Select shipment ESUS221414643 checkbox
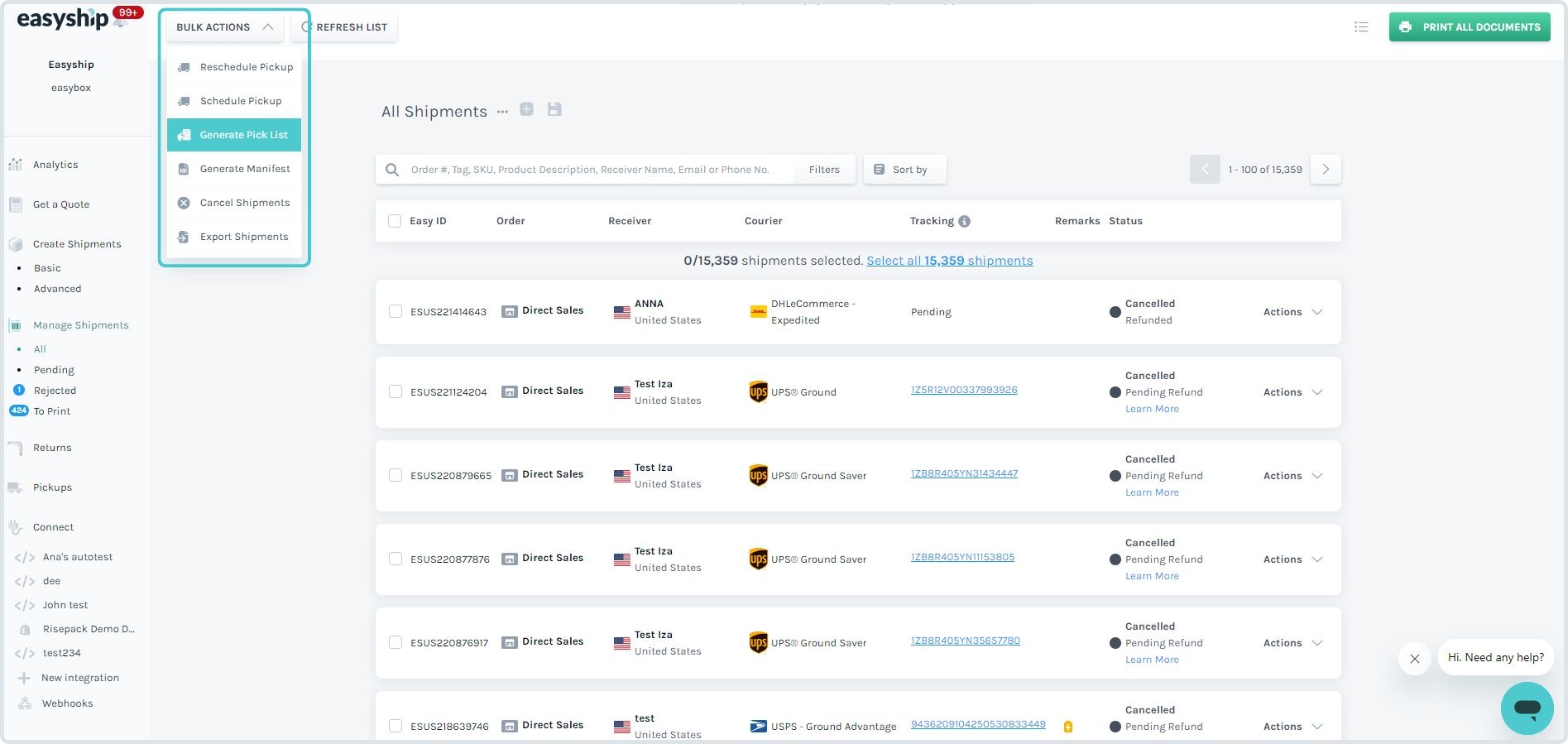 coord(396,311)
